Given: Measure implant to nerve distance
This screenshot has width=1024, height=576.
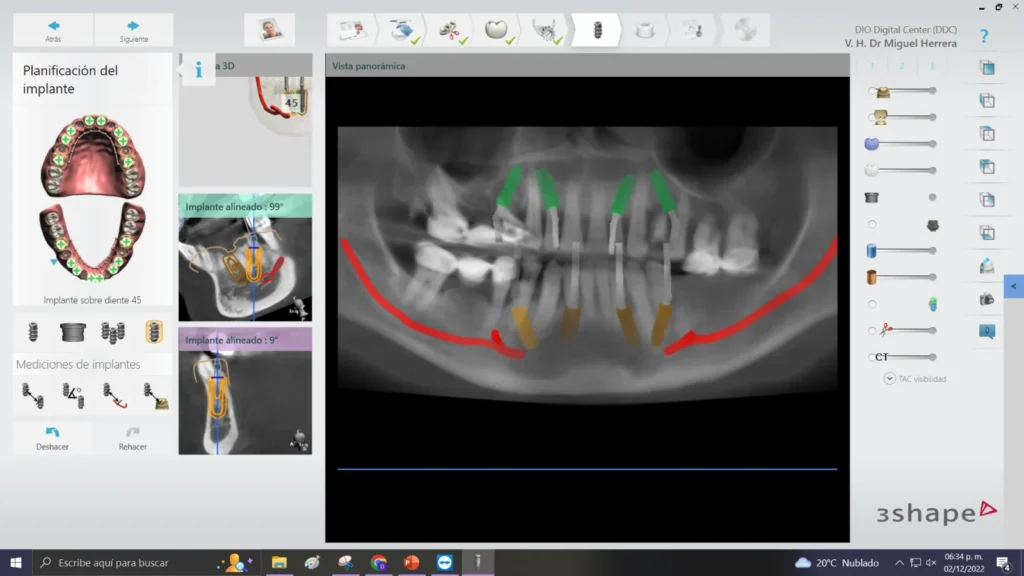Looking at the screenshot, I should 114,396.
